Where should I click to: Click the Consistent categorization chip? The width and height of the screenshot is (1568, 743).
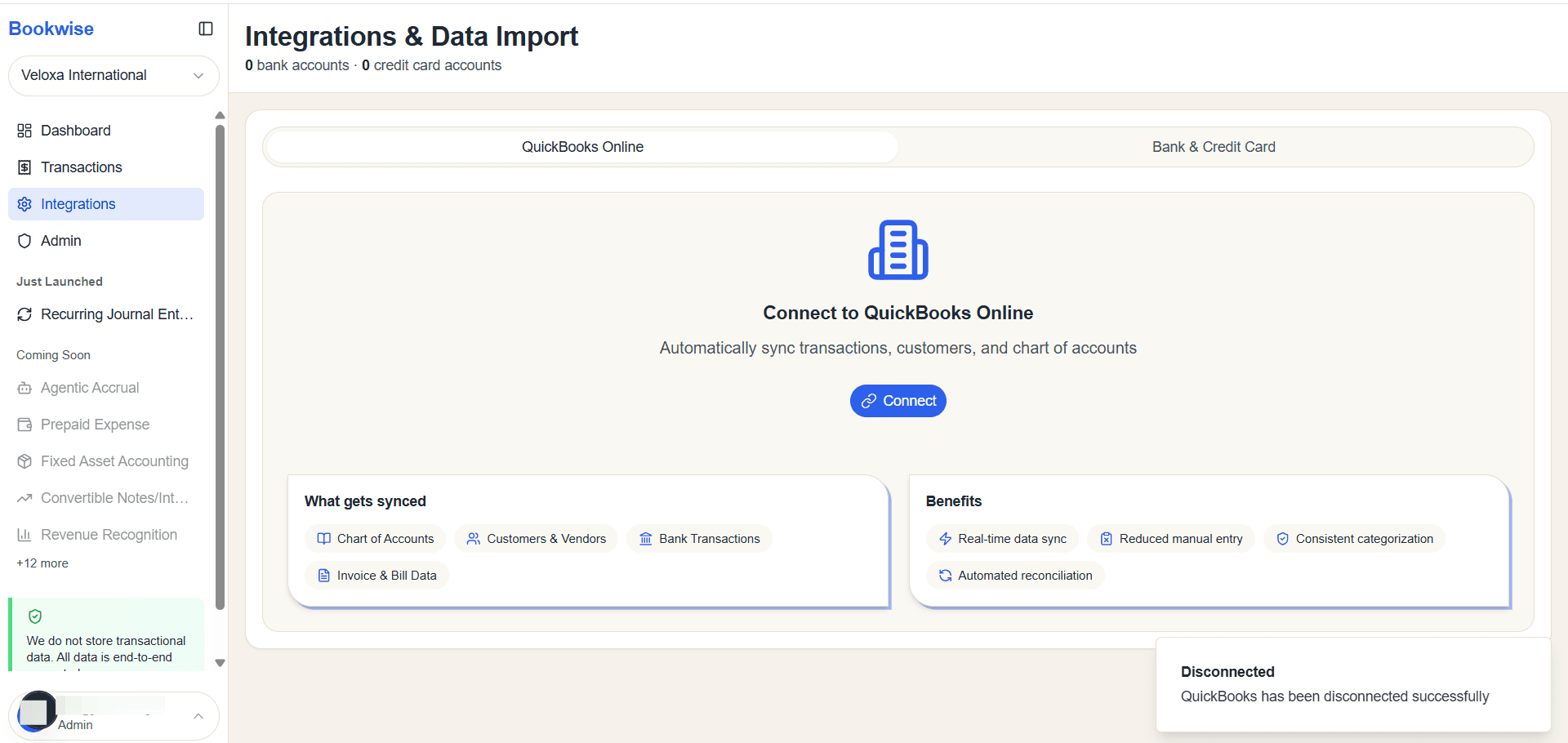pos(1355,539)
